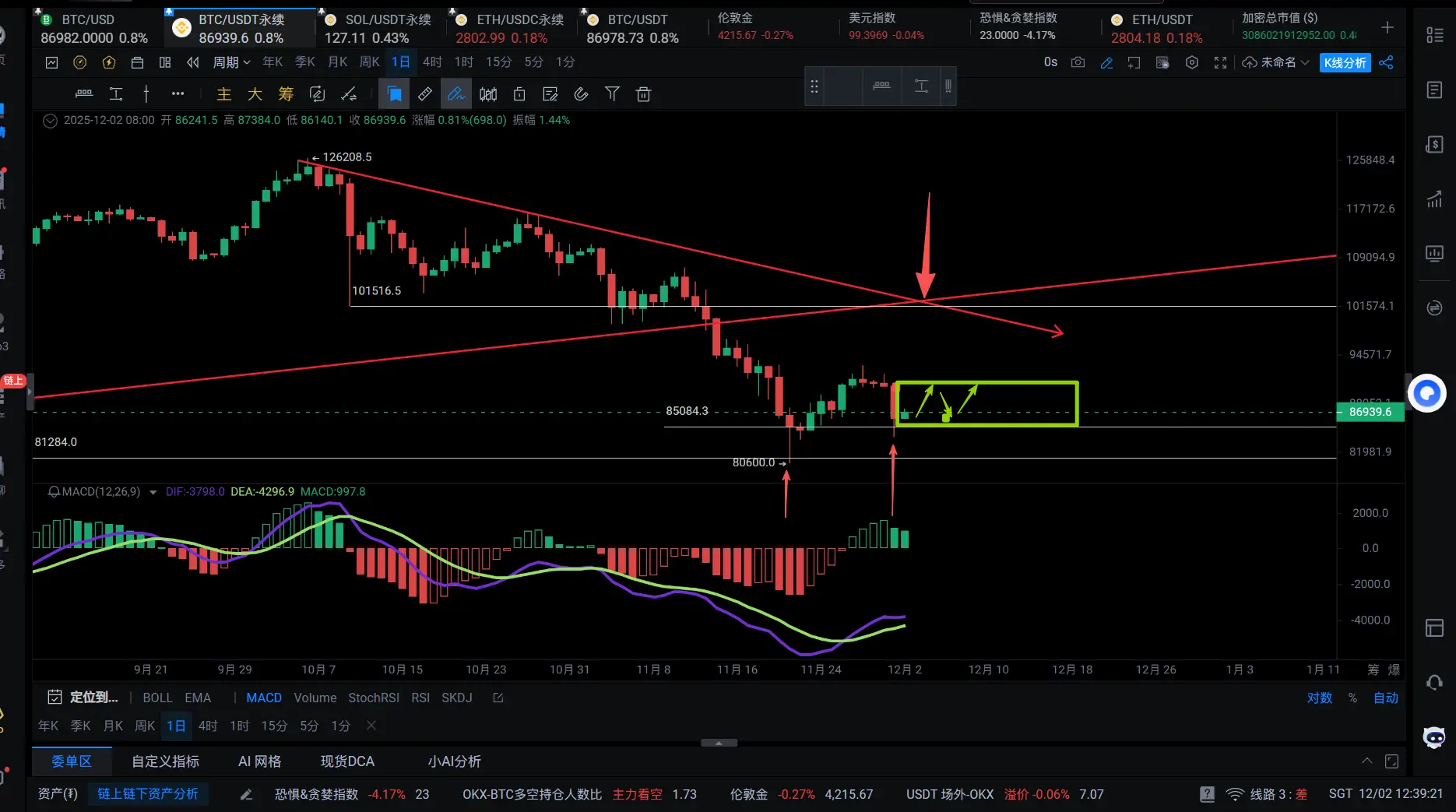This screenshot has height=812, width=1456.
Task: Expand the MACD(12,26,9) indicator dropdown arrow
Action: (153, 492)
